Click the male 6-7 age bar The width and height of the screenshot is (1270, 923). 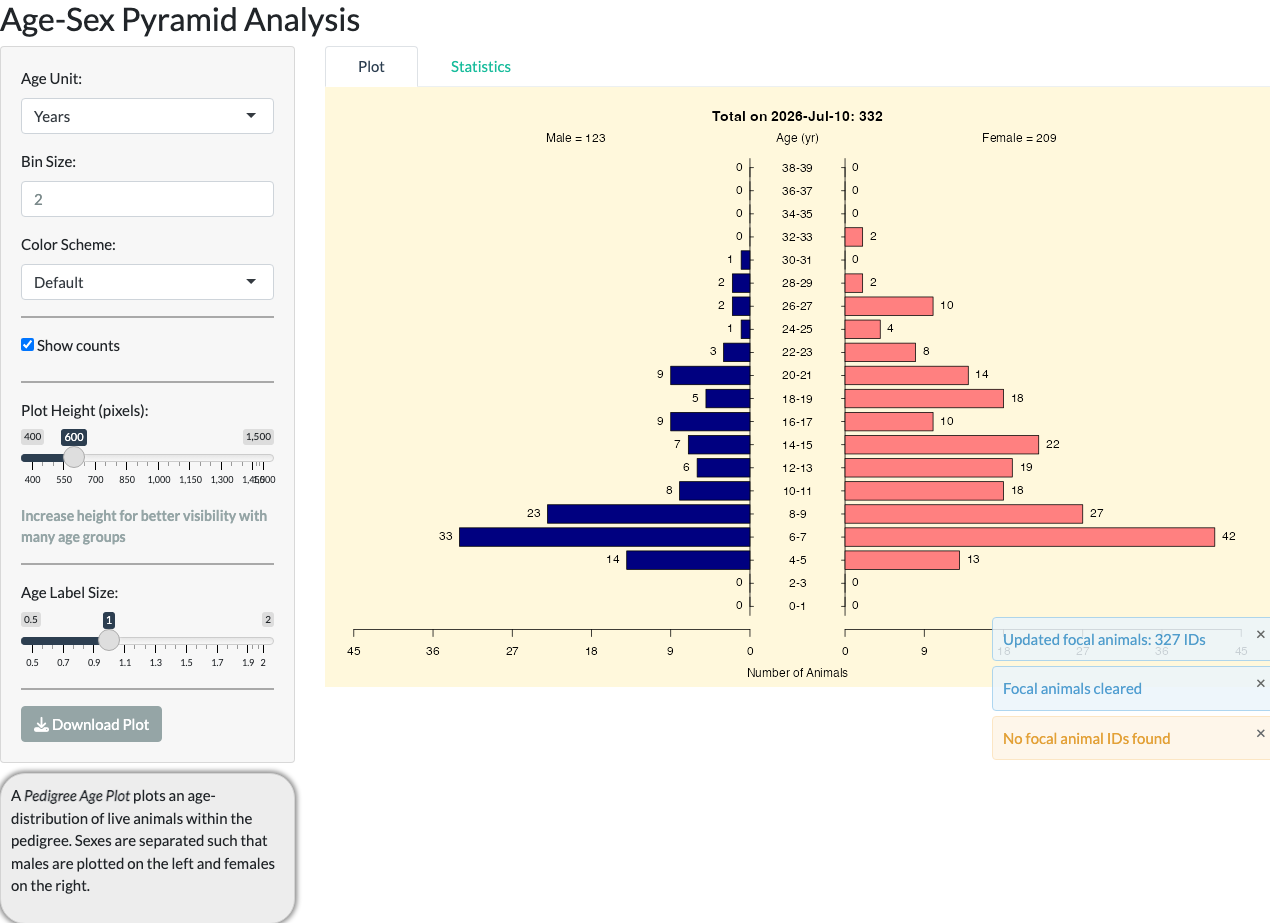[605, 537]
